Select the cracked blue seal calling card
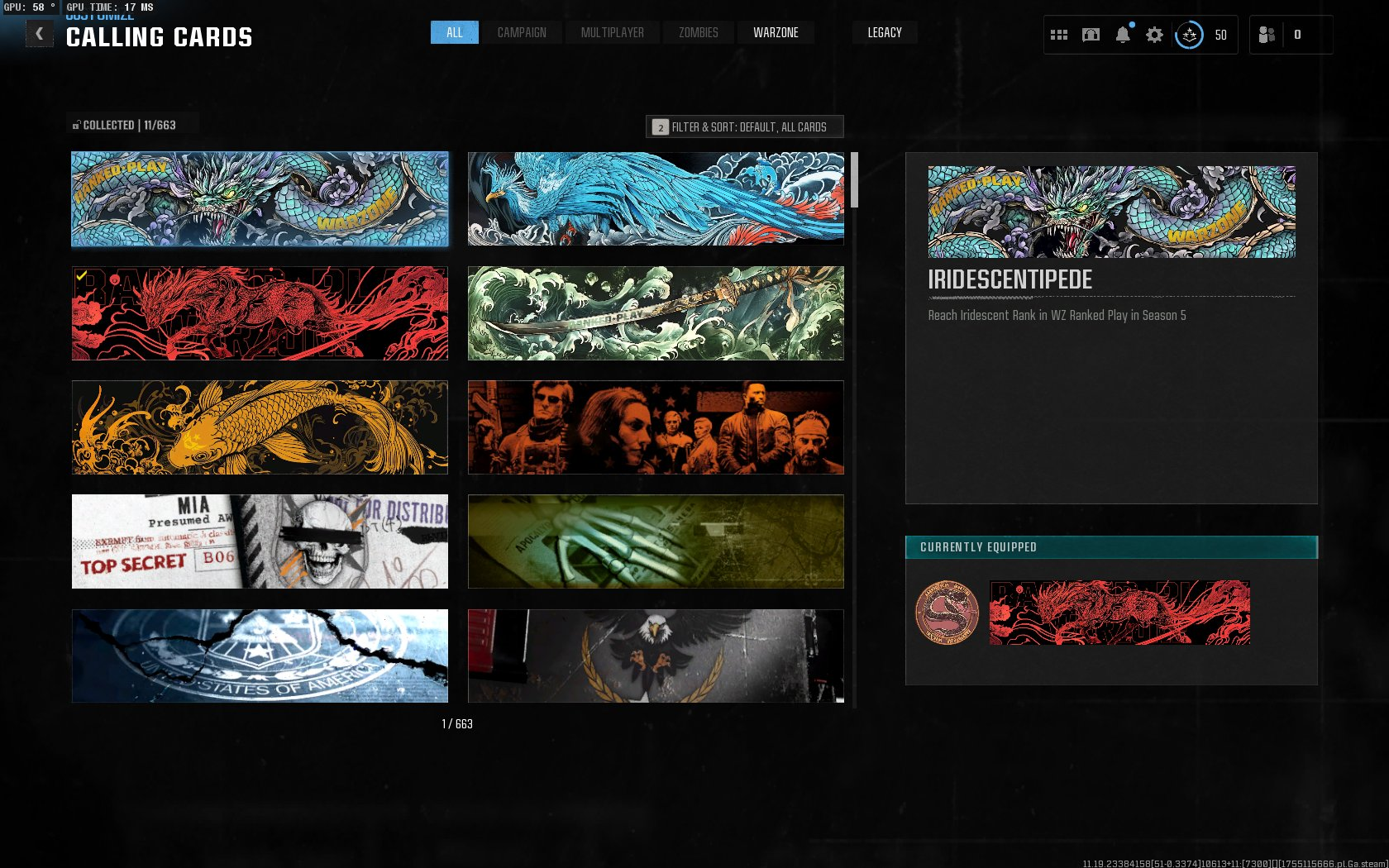 click(x=260, y=656)
